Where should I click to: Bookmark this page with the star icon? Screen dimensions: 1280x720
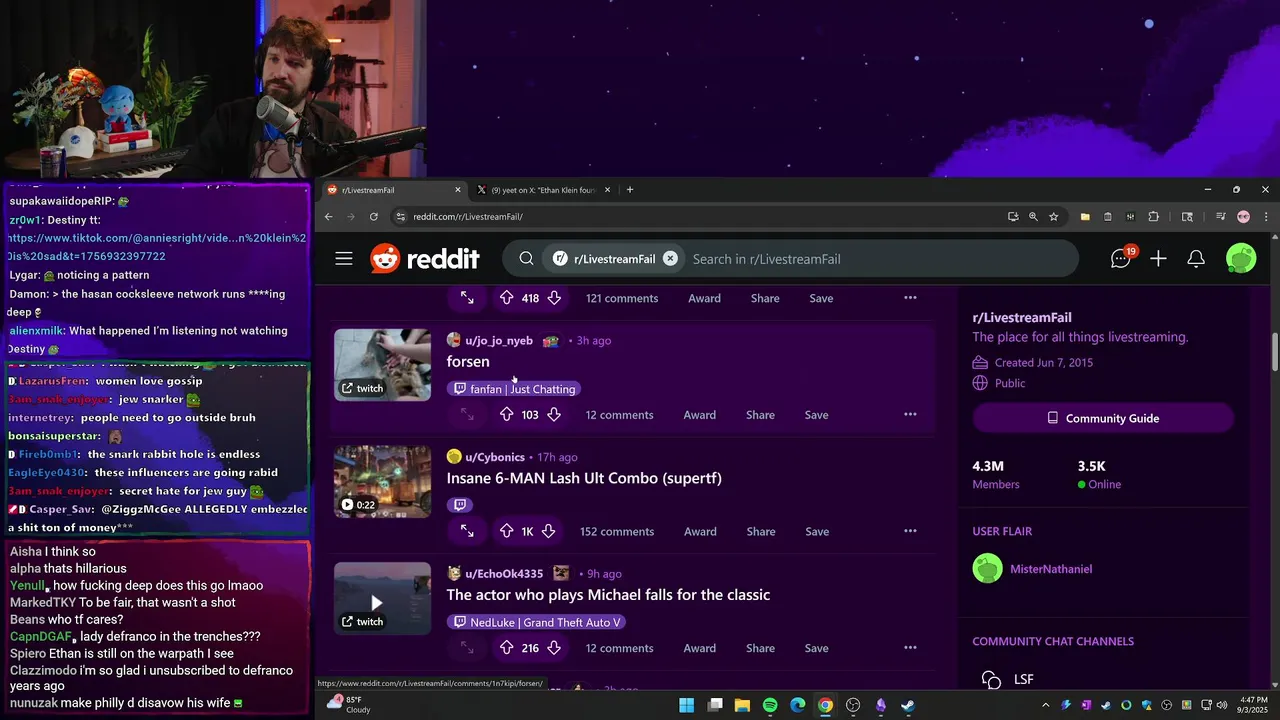(x=1053, y=217)
